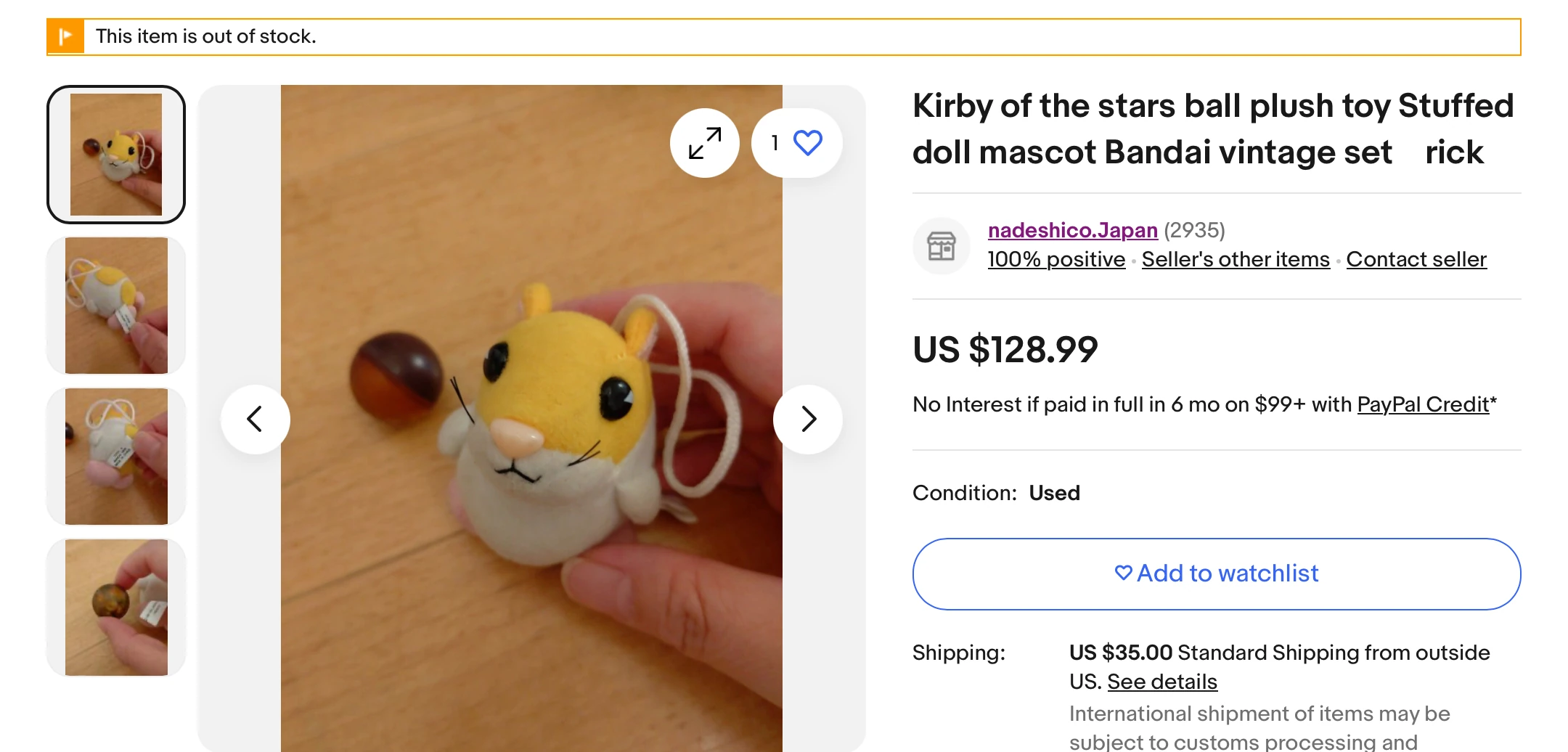View the next product photo

(807, 419)
